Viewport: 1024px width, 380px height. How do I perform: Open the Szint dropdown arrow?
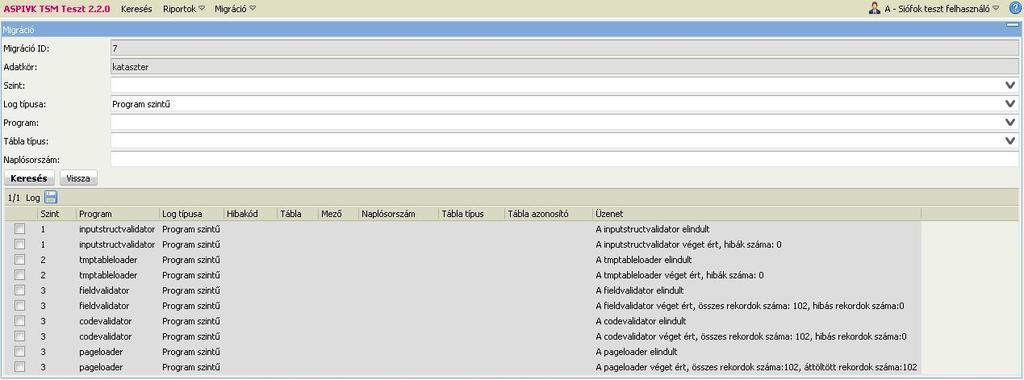point(1011,86)
